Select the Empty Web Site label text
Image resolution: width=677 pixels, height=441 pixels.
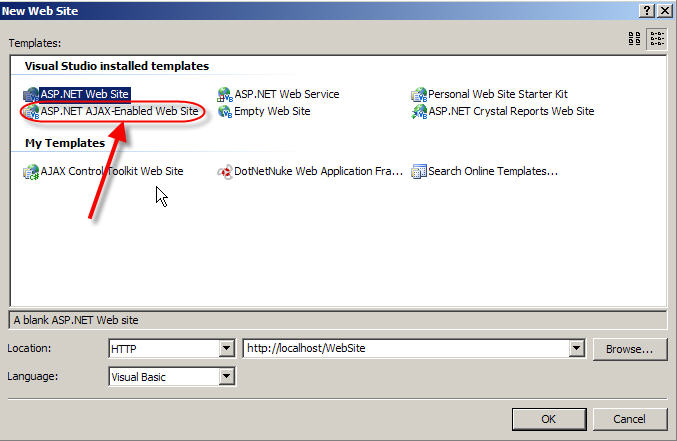[272, 111]
